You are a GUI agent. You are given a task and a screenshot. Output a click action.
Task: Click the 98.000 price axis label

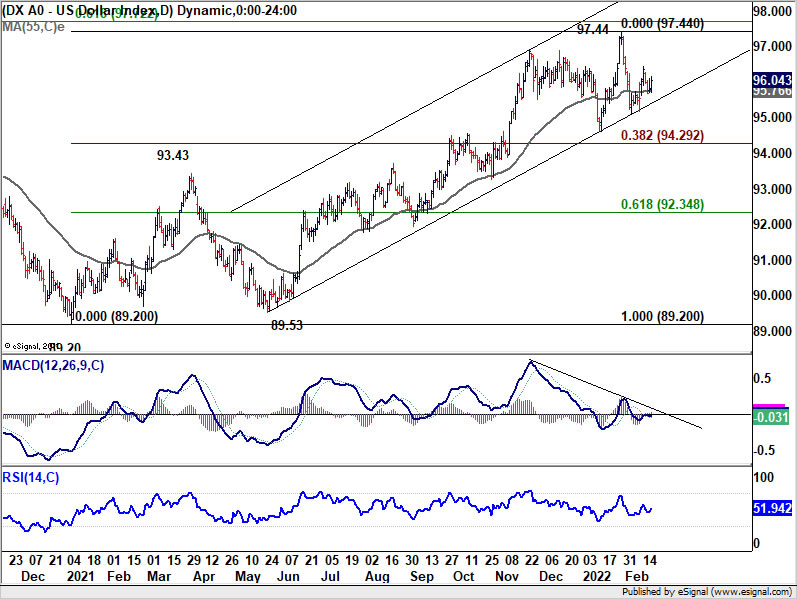tap(772, 11)
